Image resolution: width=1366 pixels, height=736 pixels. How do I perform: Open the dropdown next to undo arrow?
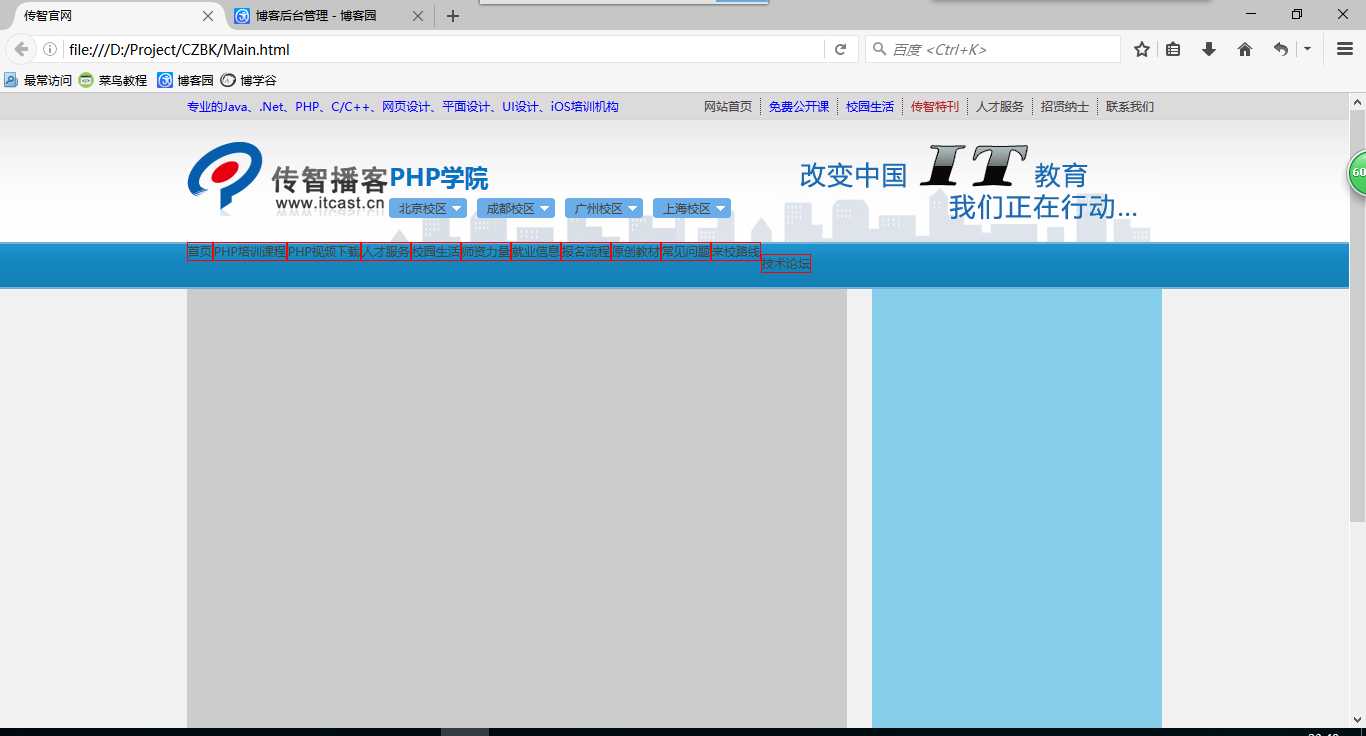click(1307, 49)
